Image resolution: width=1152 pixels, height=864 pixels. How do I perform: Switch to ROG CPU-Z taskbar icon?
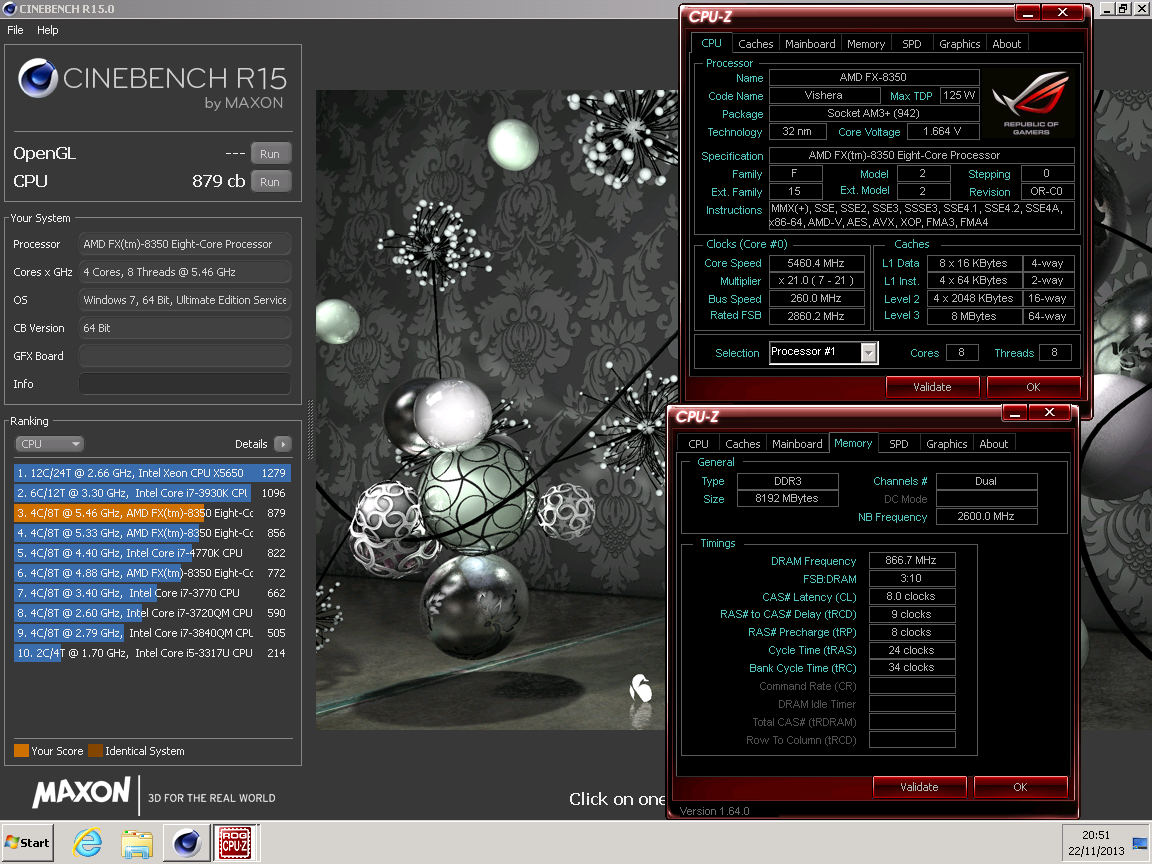pyautogui.click(x=235, y=843)
